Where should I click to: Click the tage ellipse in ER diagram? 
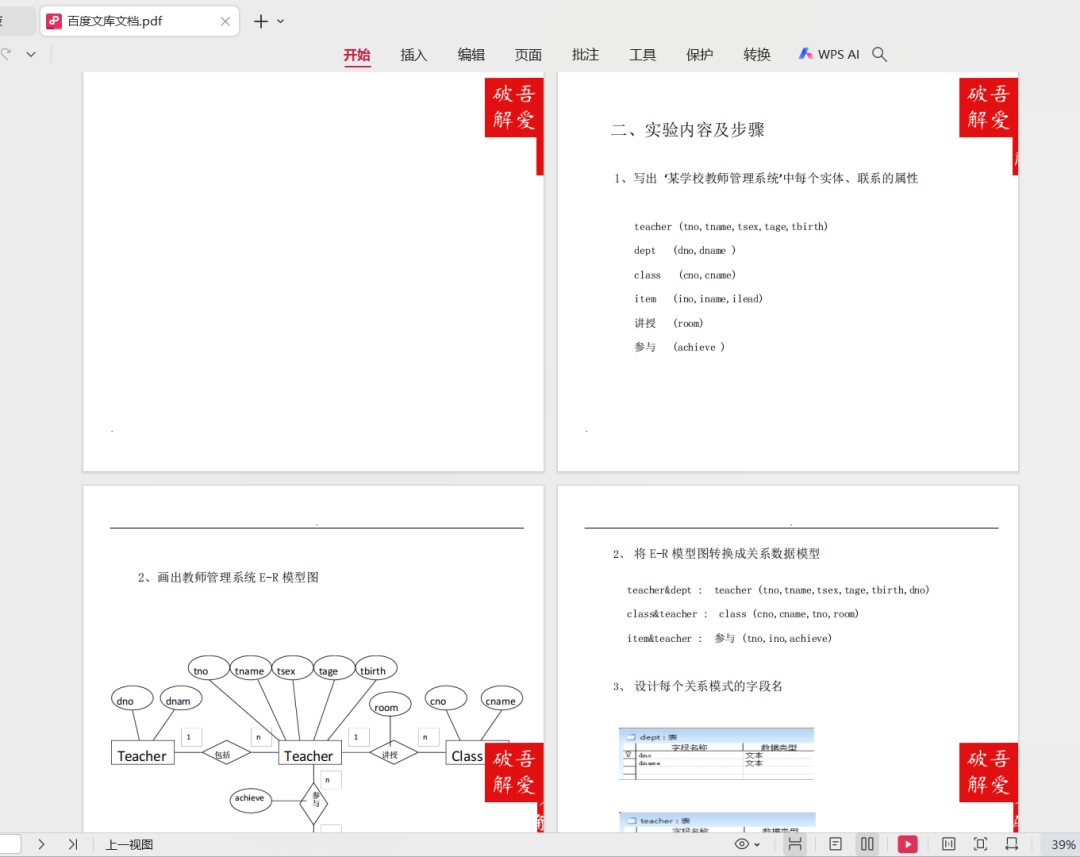(x=334, y=668)
